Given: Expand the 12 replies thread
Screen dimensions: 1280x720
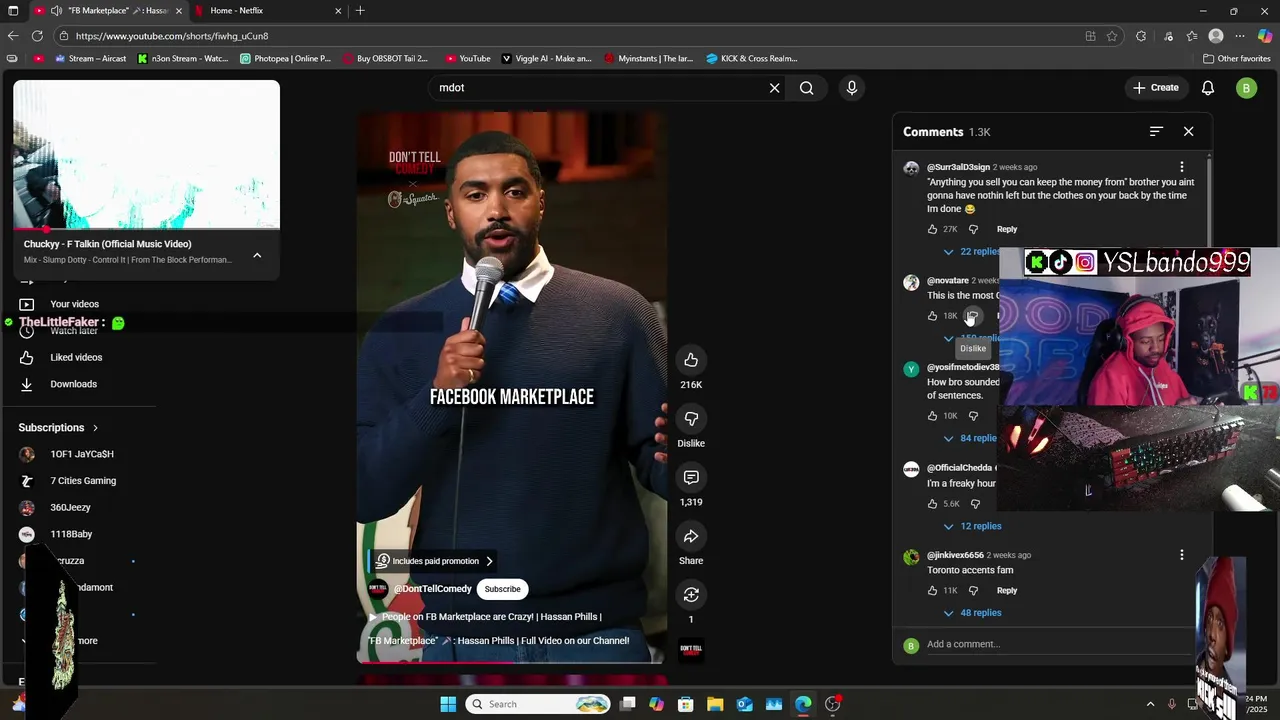Looking at the screenshot, I should [x=972, y=526].
